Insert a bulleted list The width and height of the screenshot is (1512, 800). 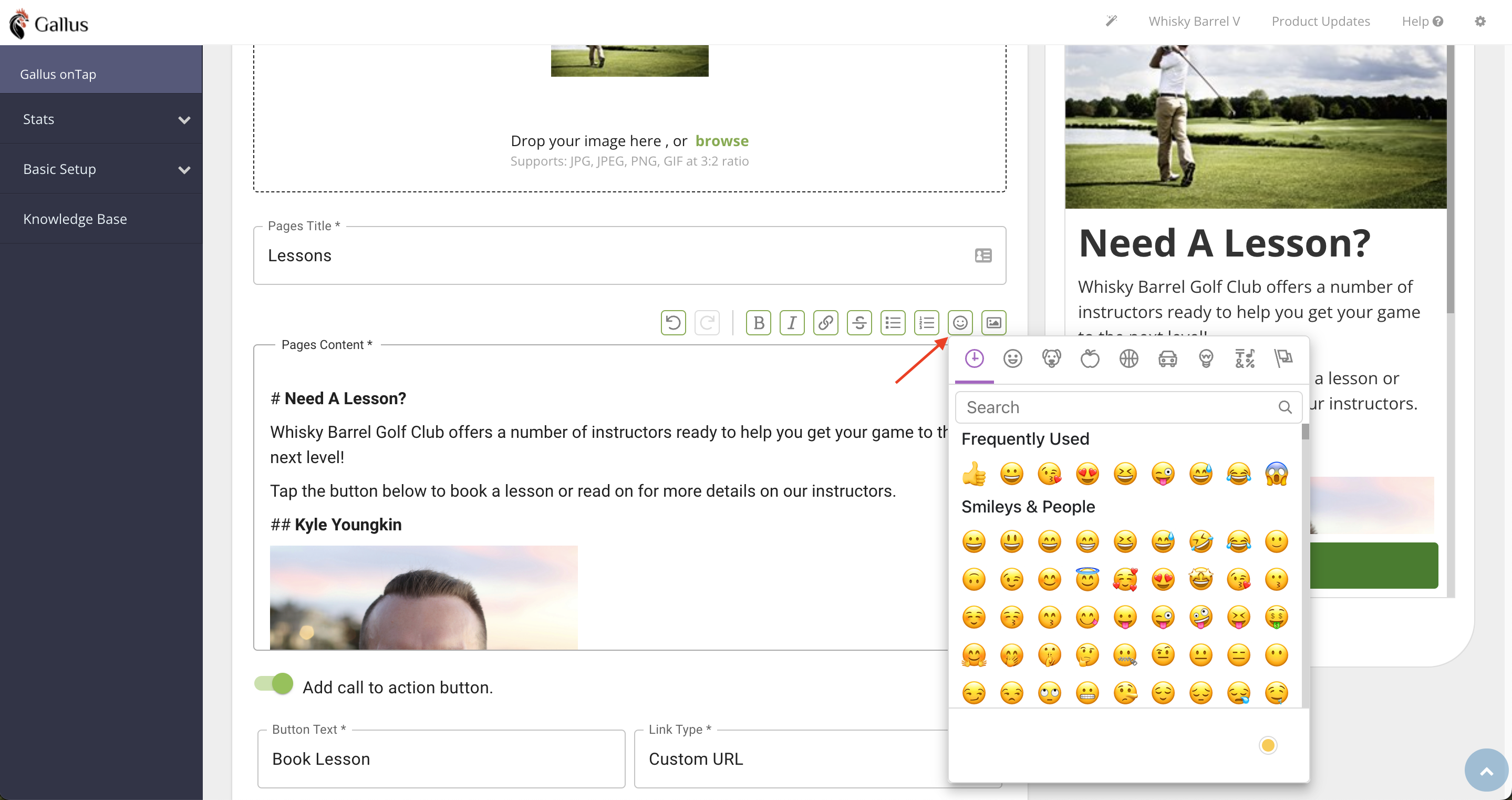893,322
